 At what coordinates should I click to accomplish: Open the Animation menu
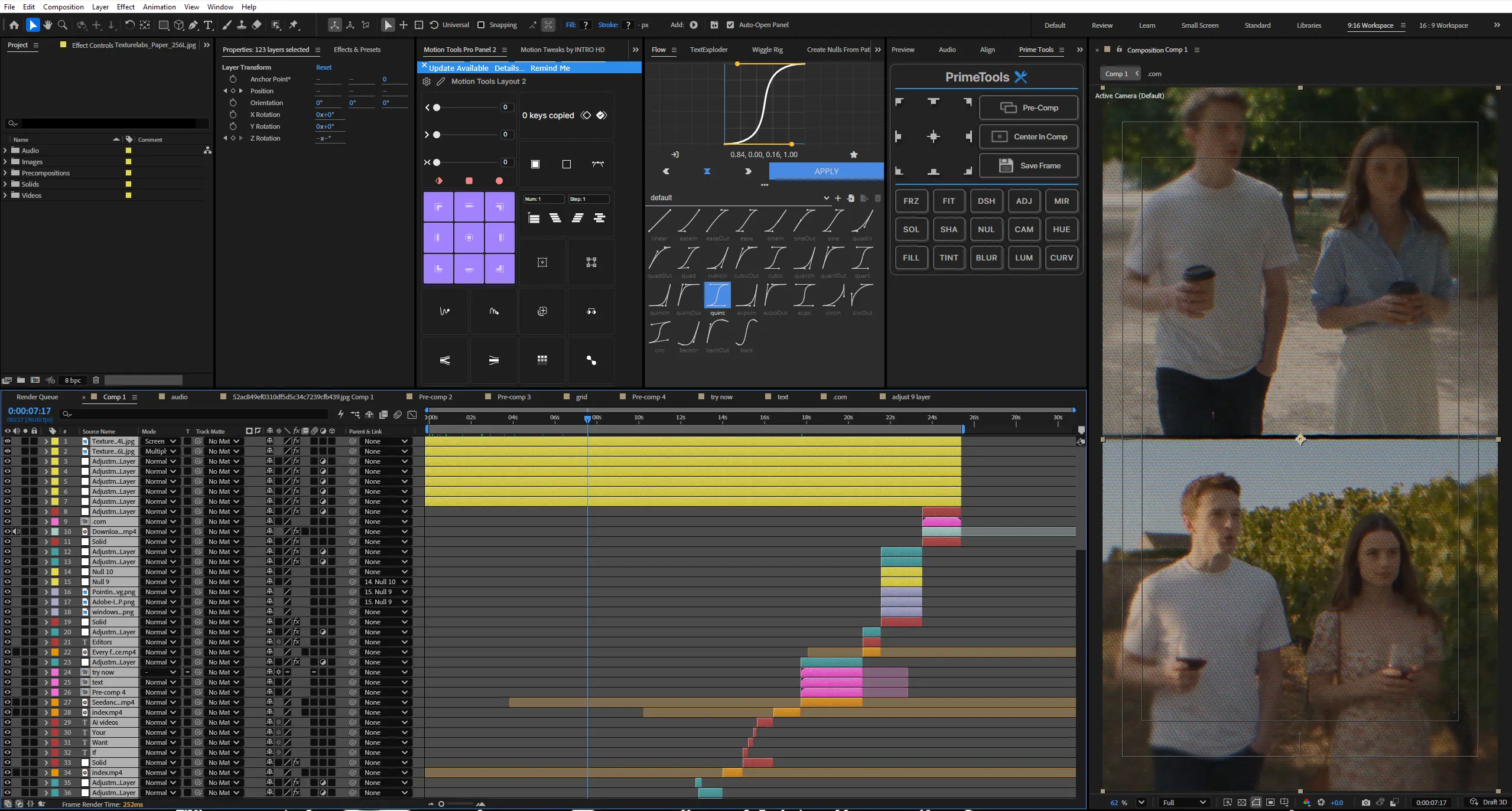tap(160, 6)
